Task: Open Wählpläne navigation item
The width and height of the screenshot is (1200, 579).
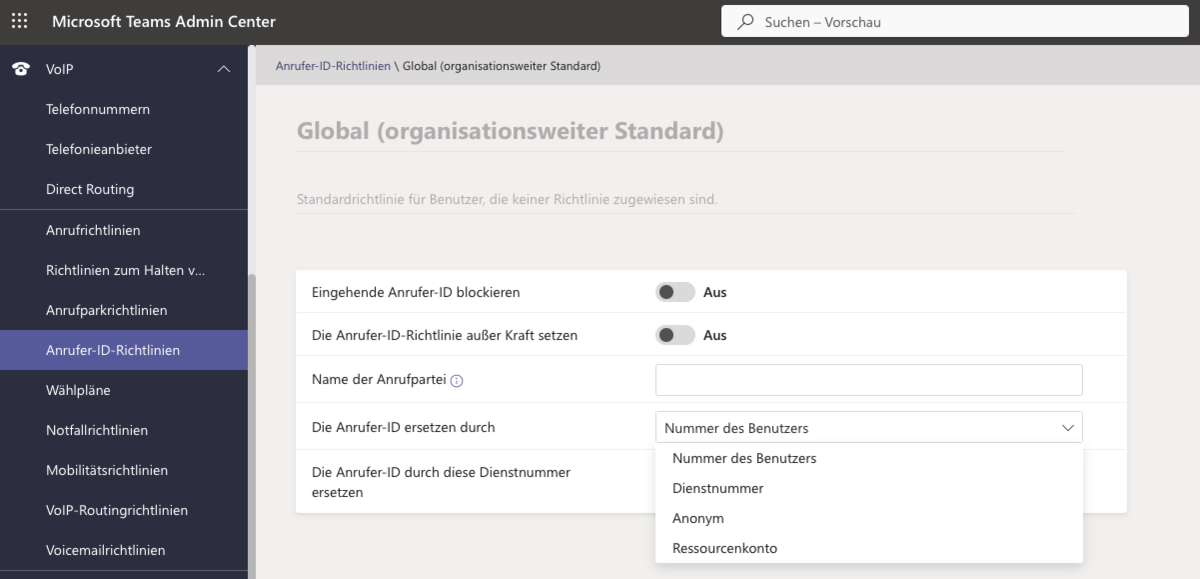Action: point(78,390)
